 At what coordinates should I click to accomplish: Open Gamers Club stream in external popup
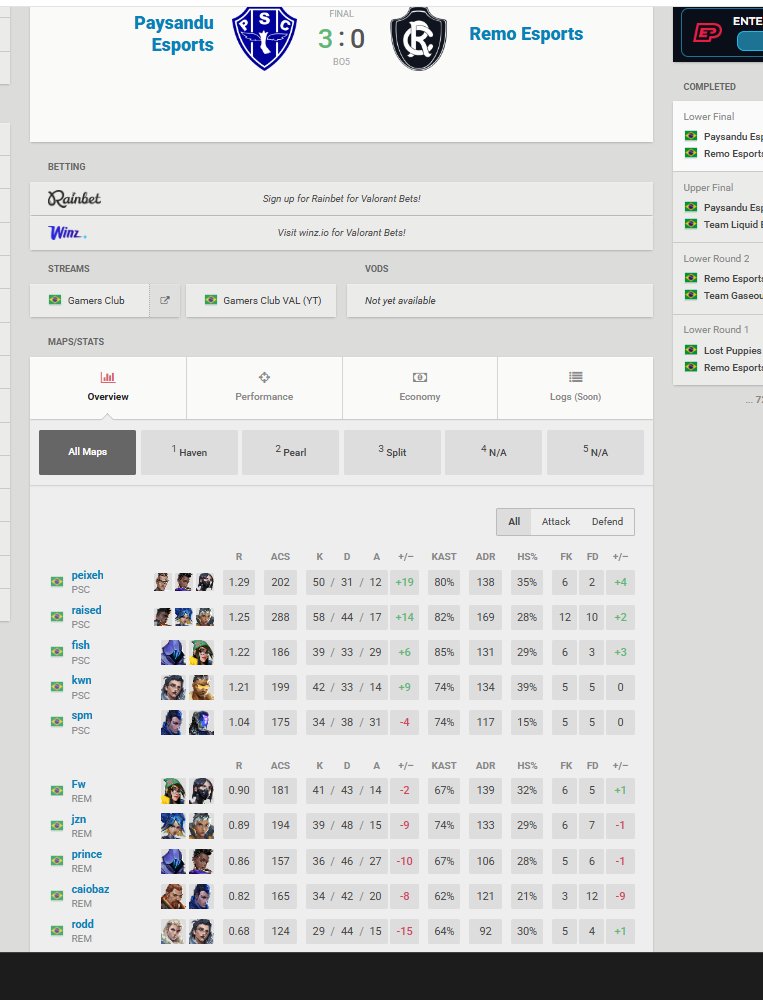point(165,300)
